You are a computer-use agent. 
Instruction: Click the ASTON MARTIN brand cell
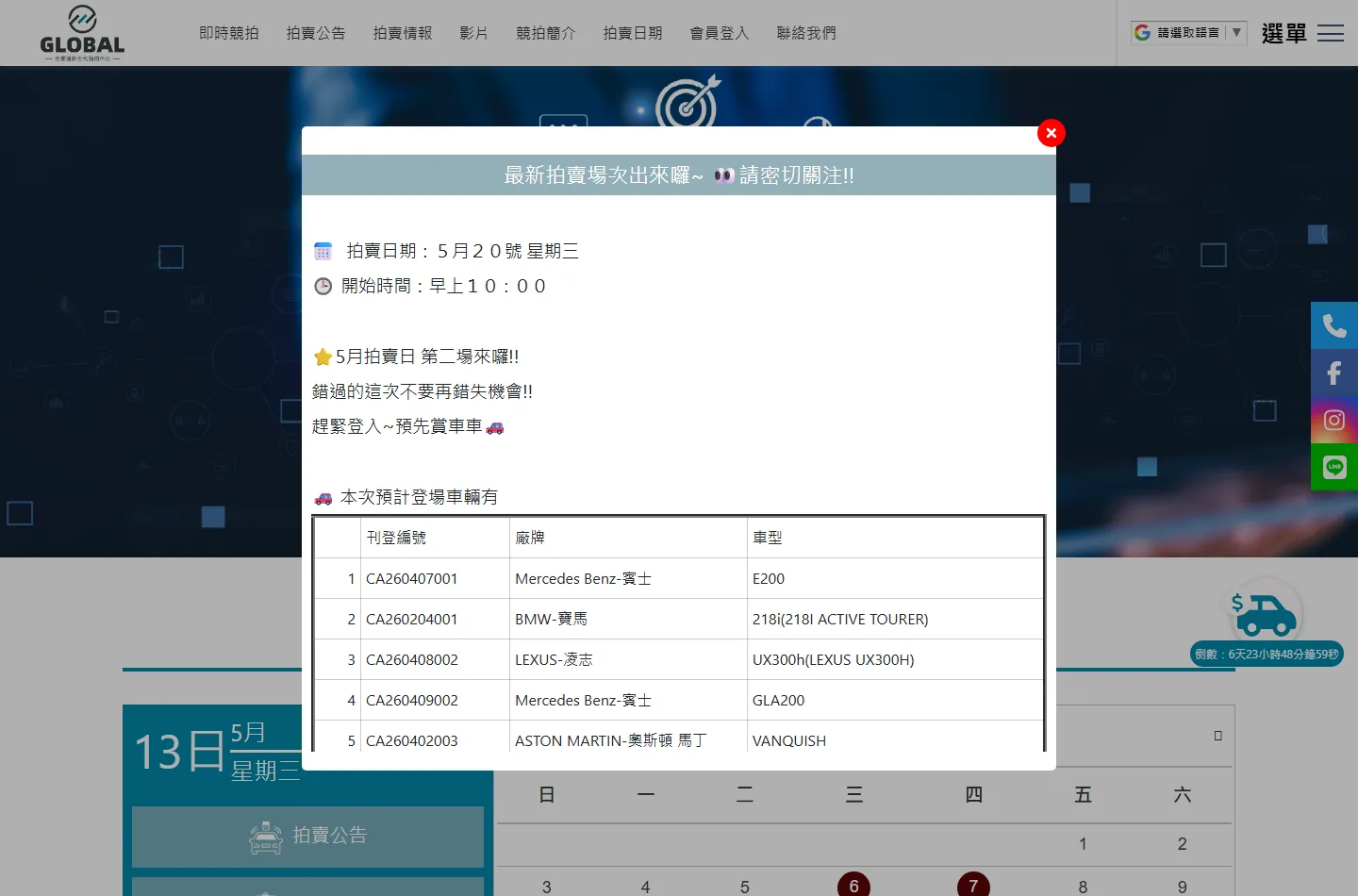[x=628, y=737]
